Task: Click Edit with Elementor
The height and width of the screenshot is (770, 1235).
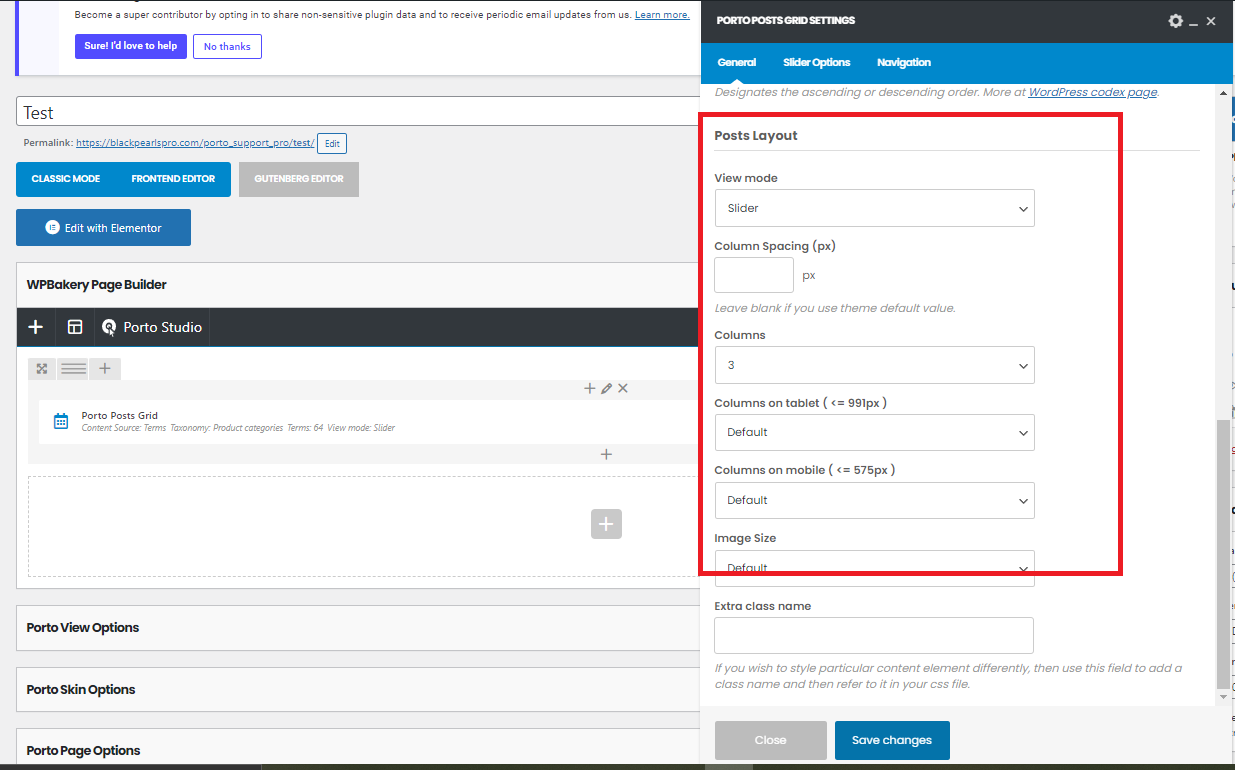Action: (103, 228)
